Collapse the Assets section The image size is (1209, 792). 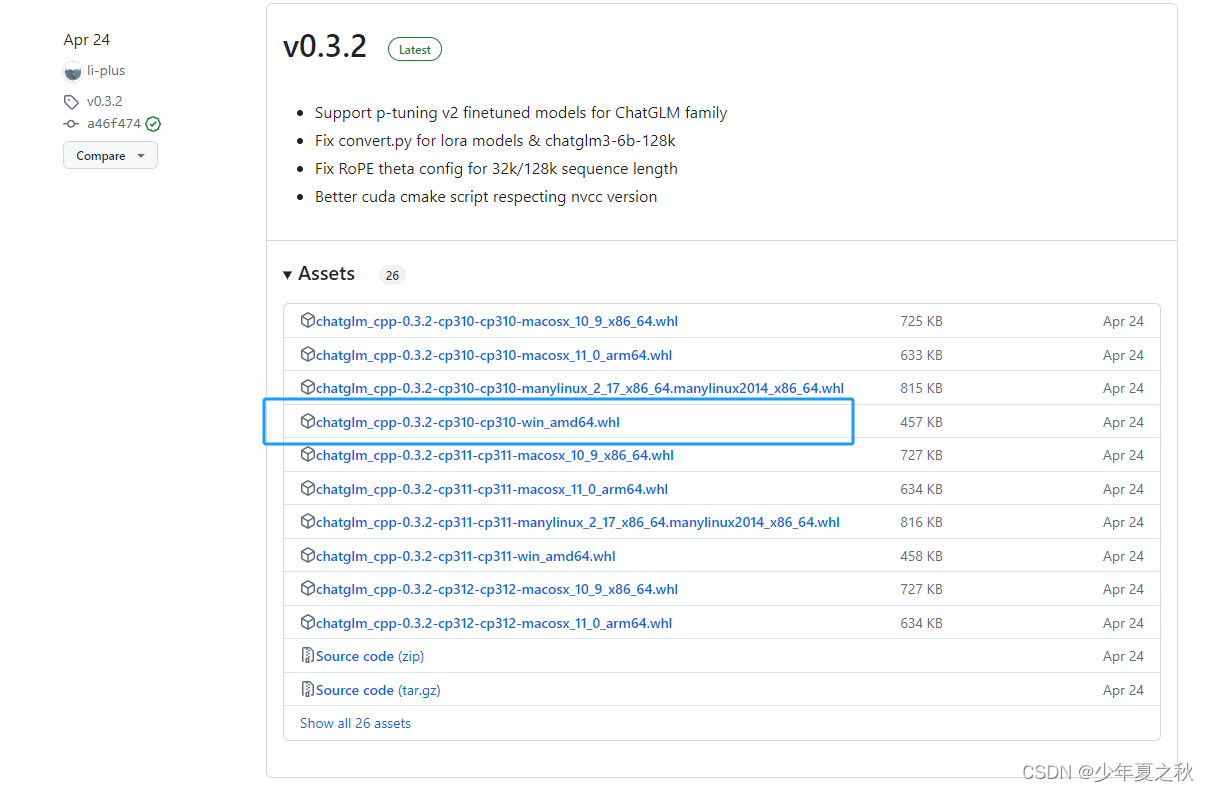point(288,273)
